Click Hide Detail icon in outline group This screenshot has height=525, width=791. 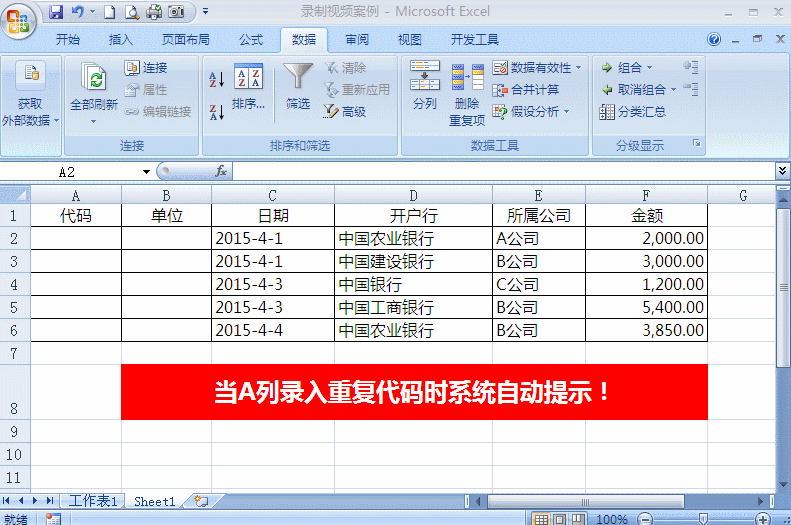click(x=691, y=89)
